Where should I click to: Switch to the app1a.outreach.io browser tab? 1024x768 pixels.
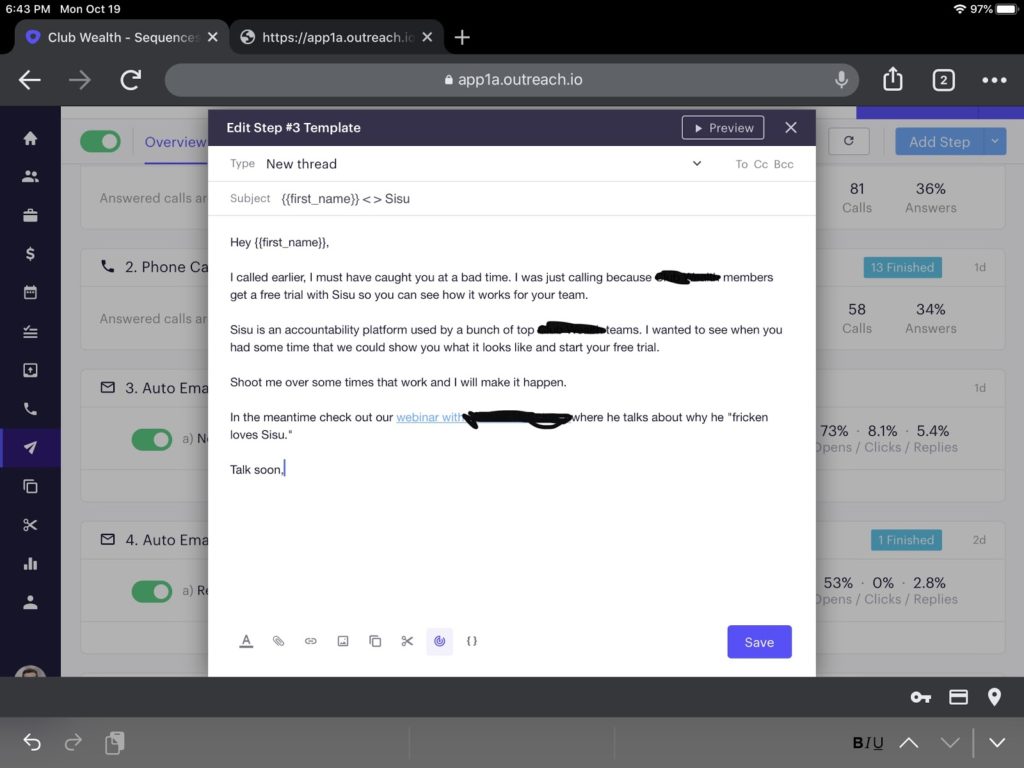[338, 37]
